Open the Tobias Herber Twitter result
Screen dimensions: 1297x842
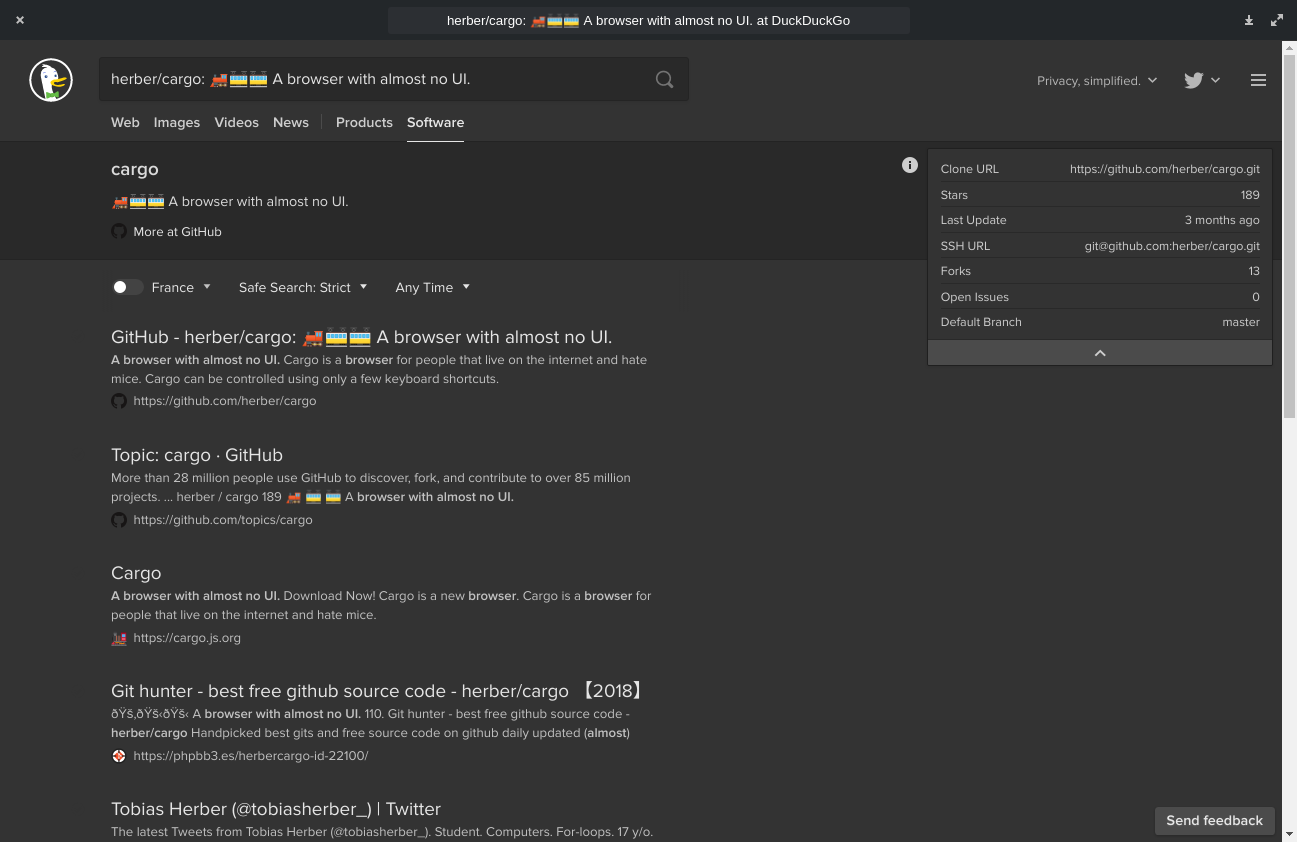point(276,809)
